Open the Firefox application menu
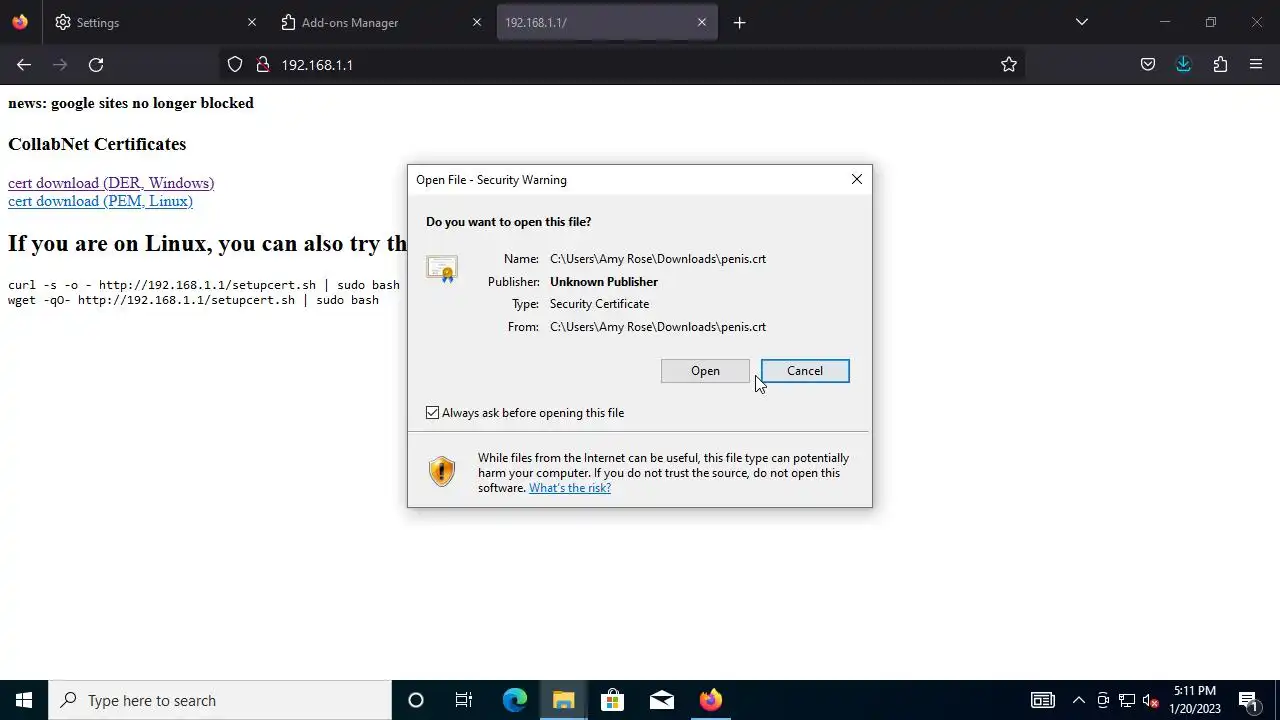This screenshot has width=1280, height=720. (1256, 65)
